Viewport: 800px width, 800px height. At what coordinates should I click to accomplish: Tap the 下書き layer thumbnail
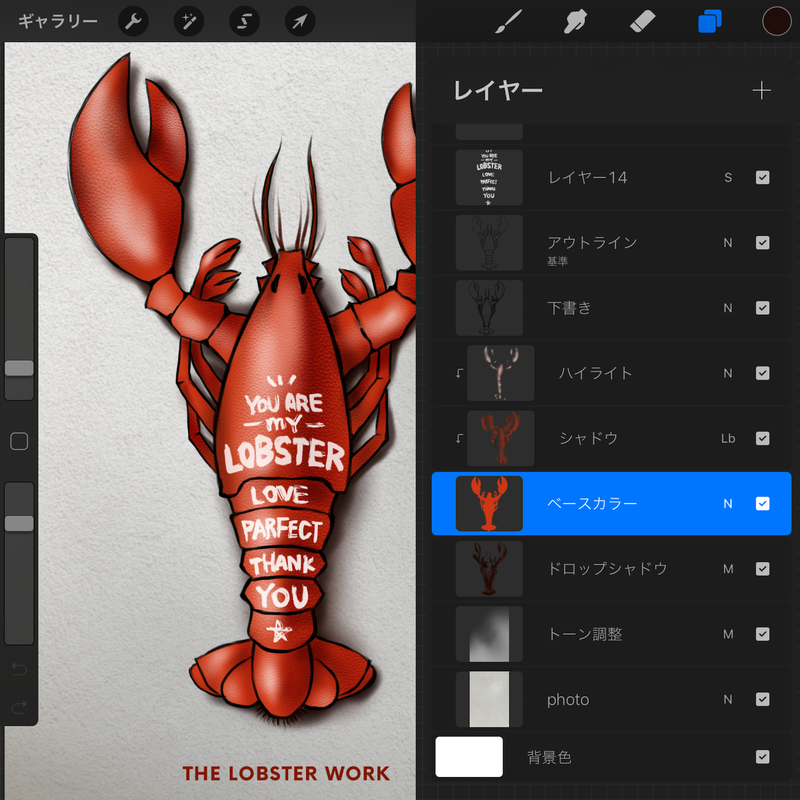[x=489, y=308]
